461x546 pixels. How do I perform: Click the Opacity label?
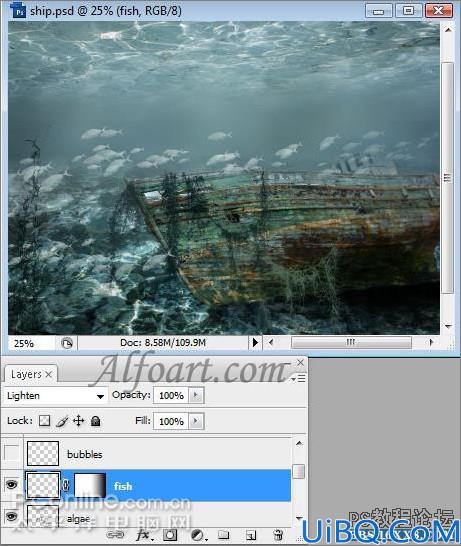pyautogui.click(x=131, y=395)
